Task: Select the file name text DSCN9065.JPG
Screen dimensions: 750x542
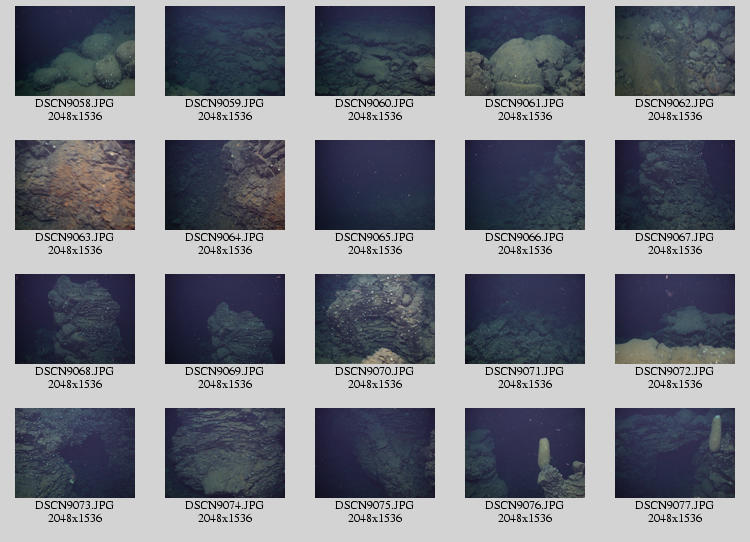Action: point(375,237)
